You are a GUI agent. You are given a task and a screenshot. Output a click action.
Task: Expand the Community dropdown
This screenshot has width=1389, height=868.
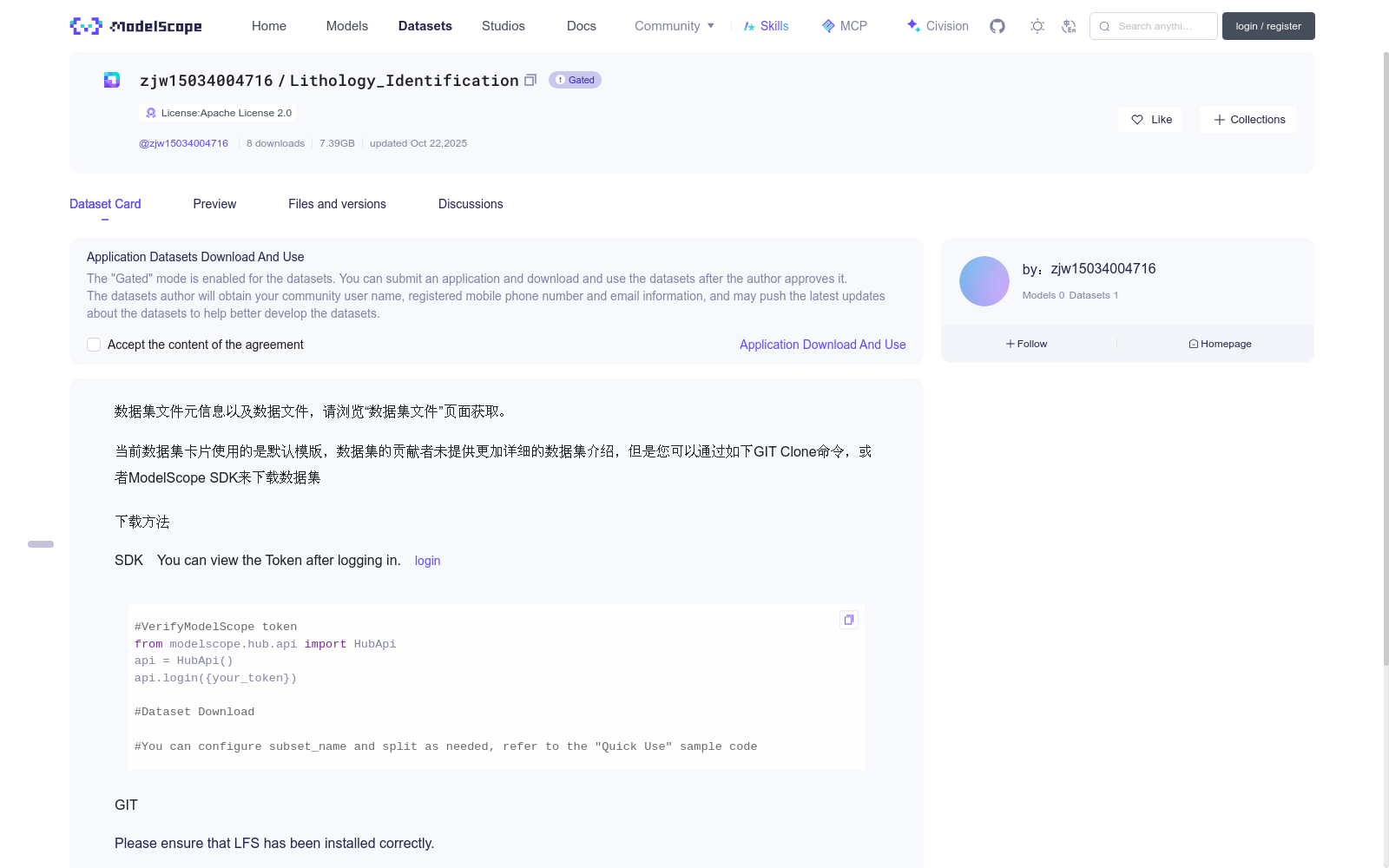(x=675, y=26)
